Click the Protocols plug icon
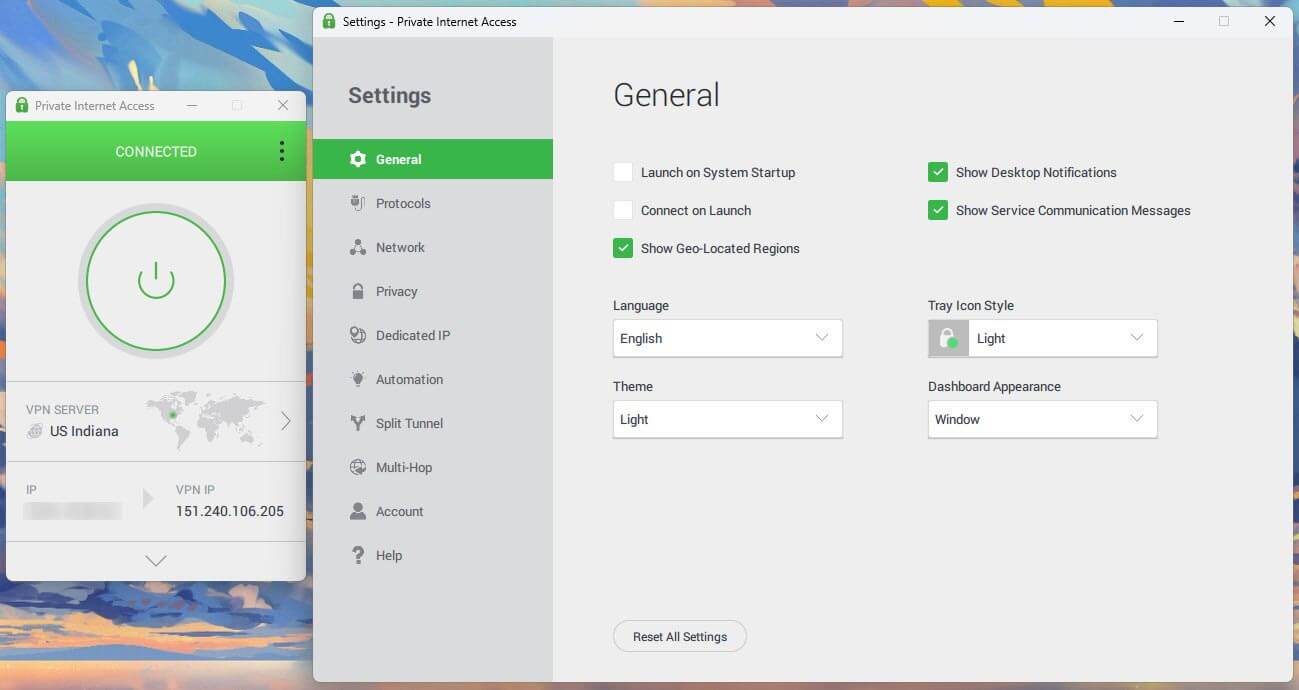This screenshot has width=1299, height=690. (358, 203)
